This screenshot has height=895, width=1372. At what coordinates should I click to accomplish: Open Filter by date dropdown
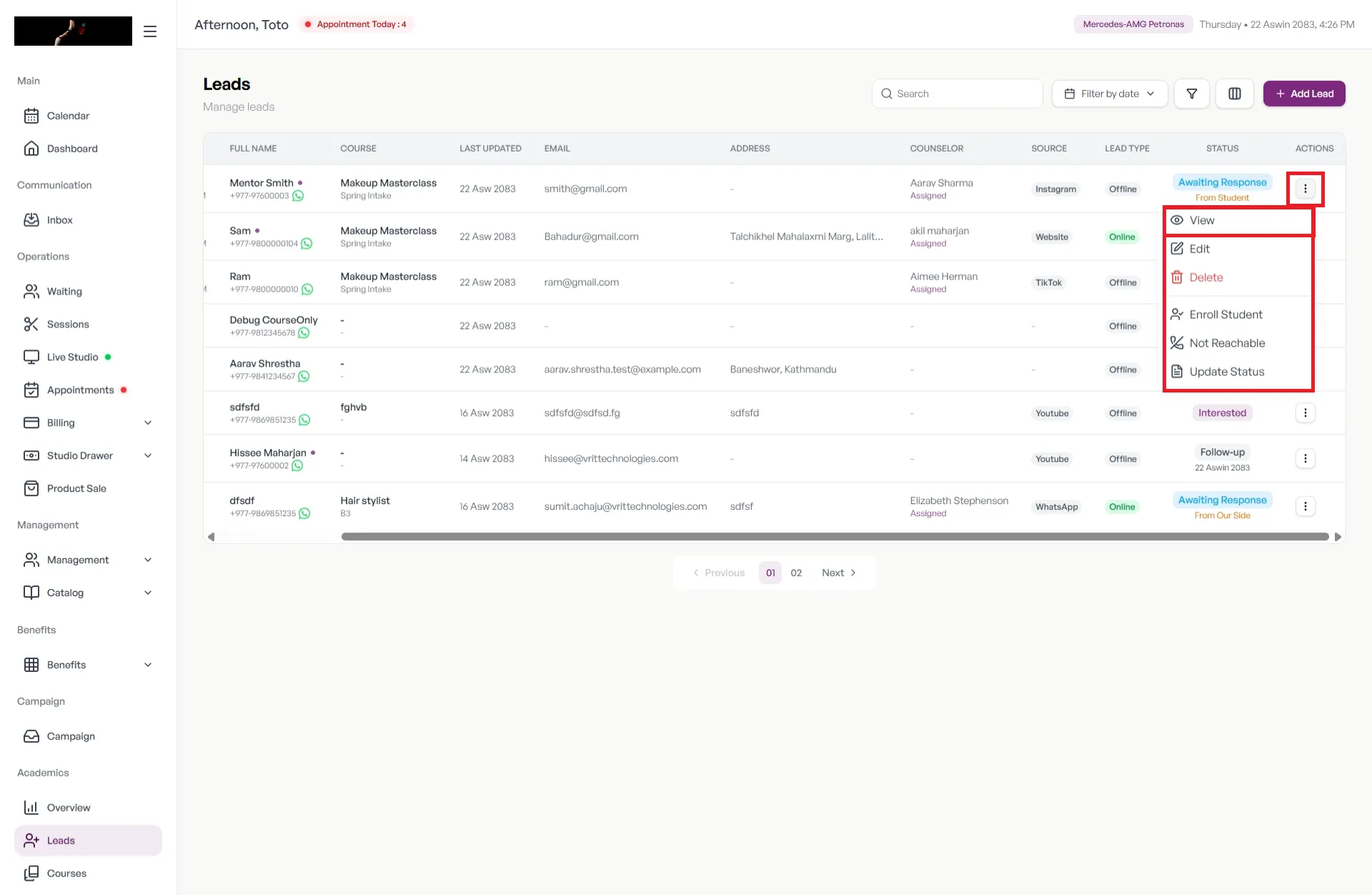[1110, 94]
